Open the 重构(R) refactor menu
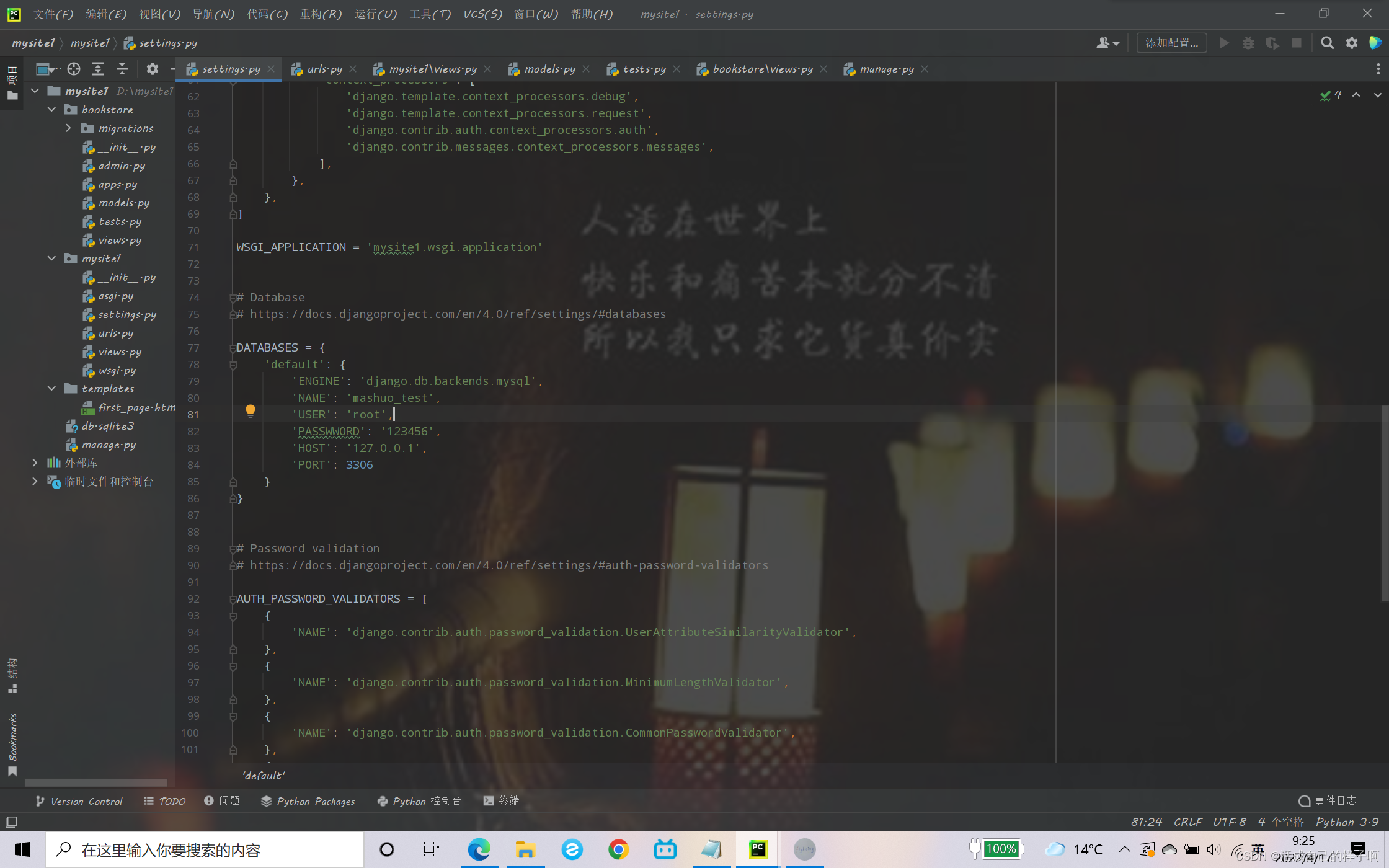The width and height of the screenshot is (1389, 868). pos(321,14)
